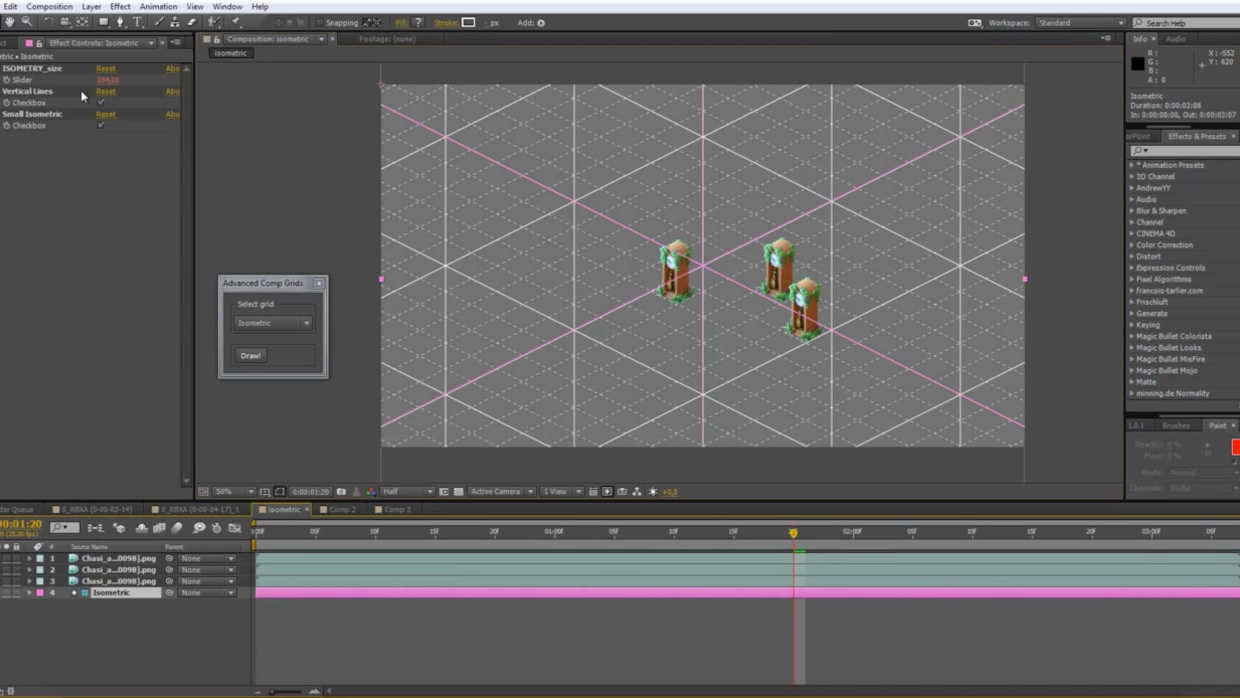Toggle the lock on the Composition viewer panel
This screenshot has height=698, width=1240.
217,39
